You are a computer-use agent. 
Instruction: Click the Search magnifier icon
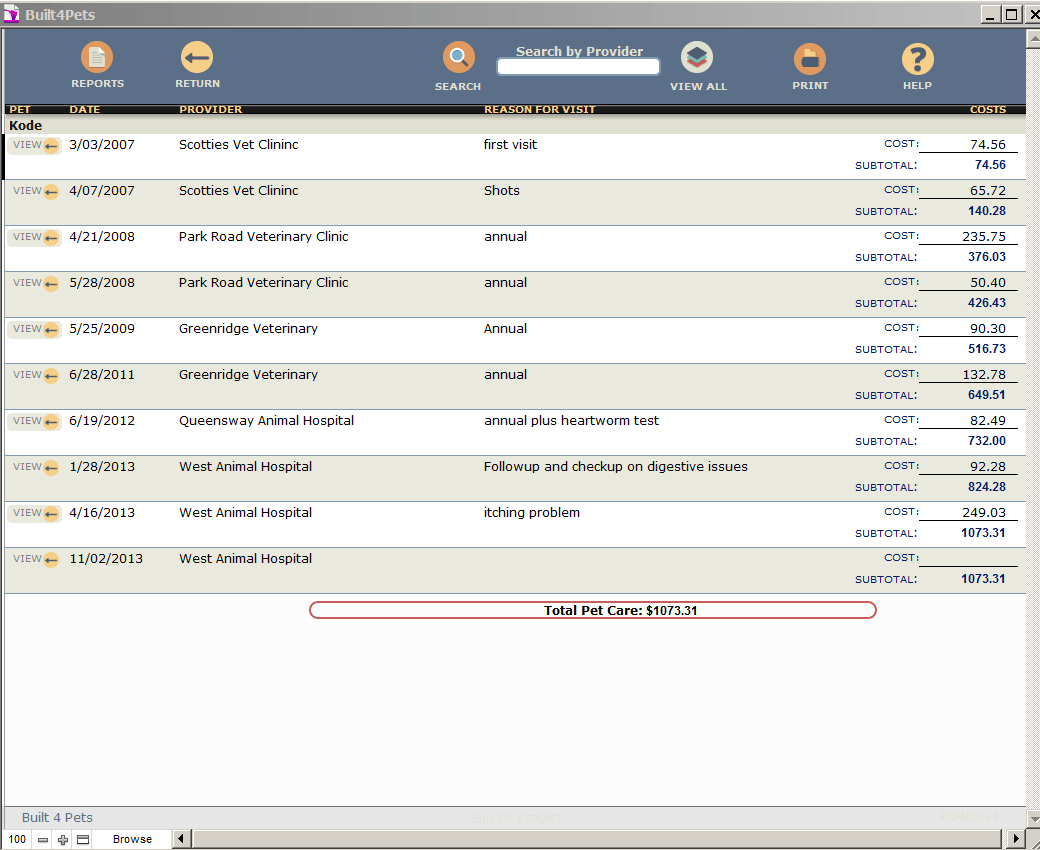458,58
